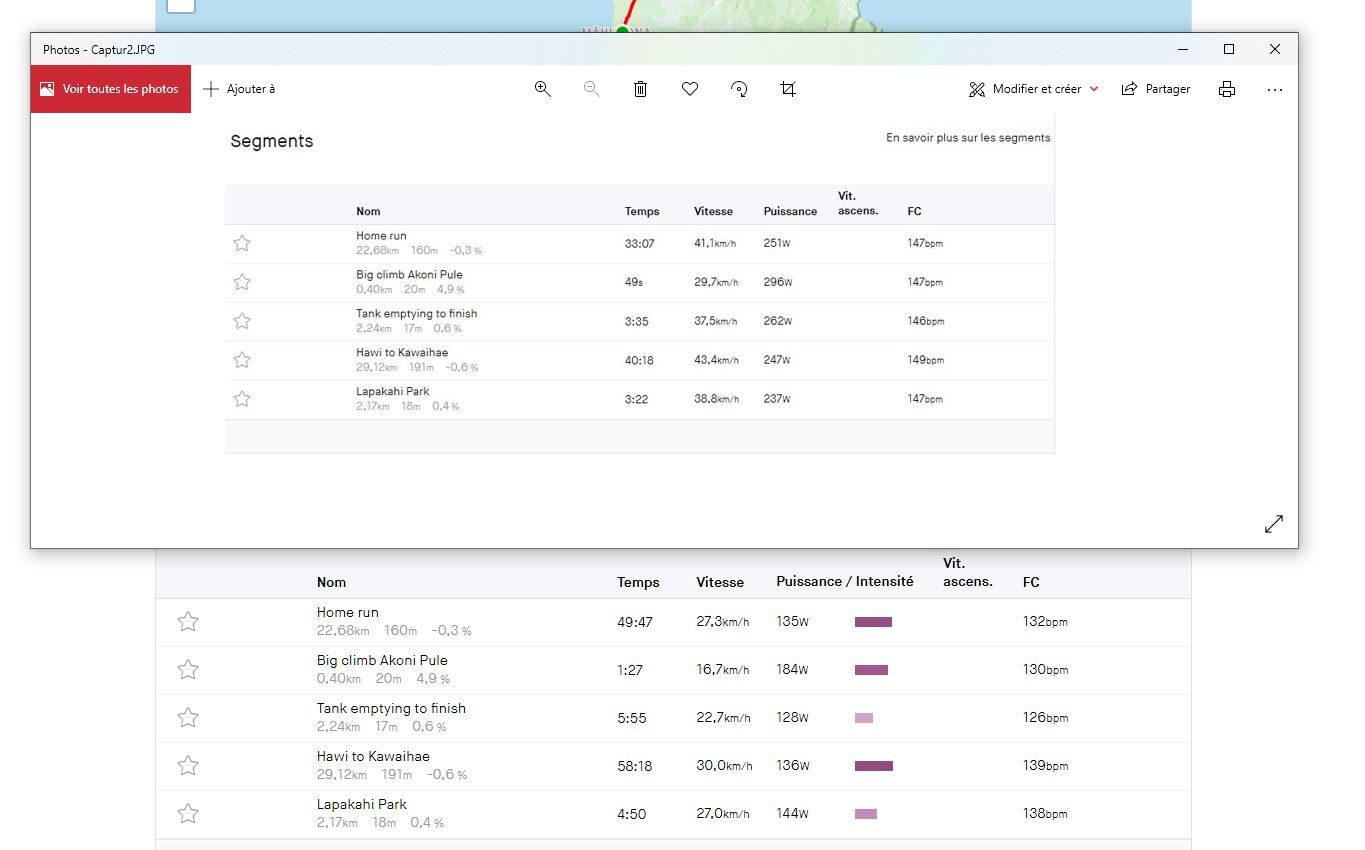This screenshot has height=850, width=1365.
Task: Click the zoom in magnifier icon
Action: click(x=542, y=89)
